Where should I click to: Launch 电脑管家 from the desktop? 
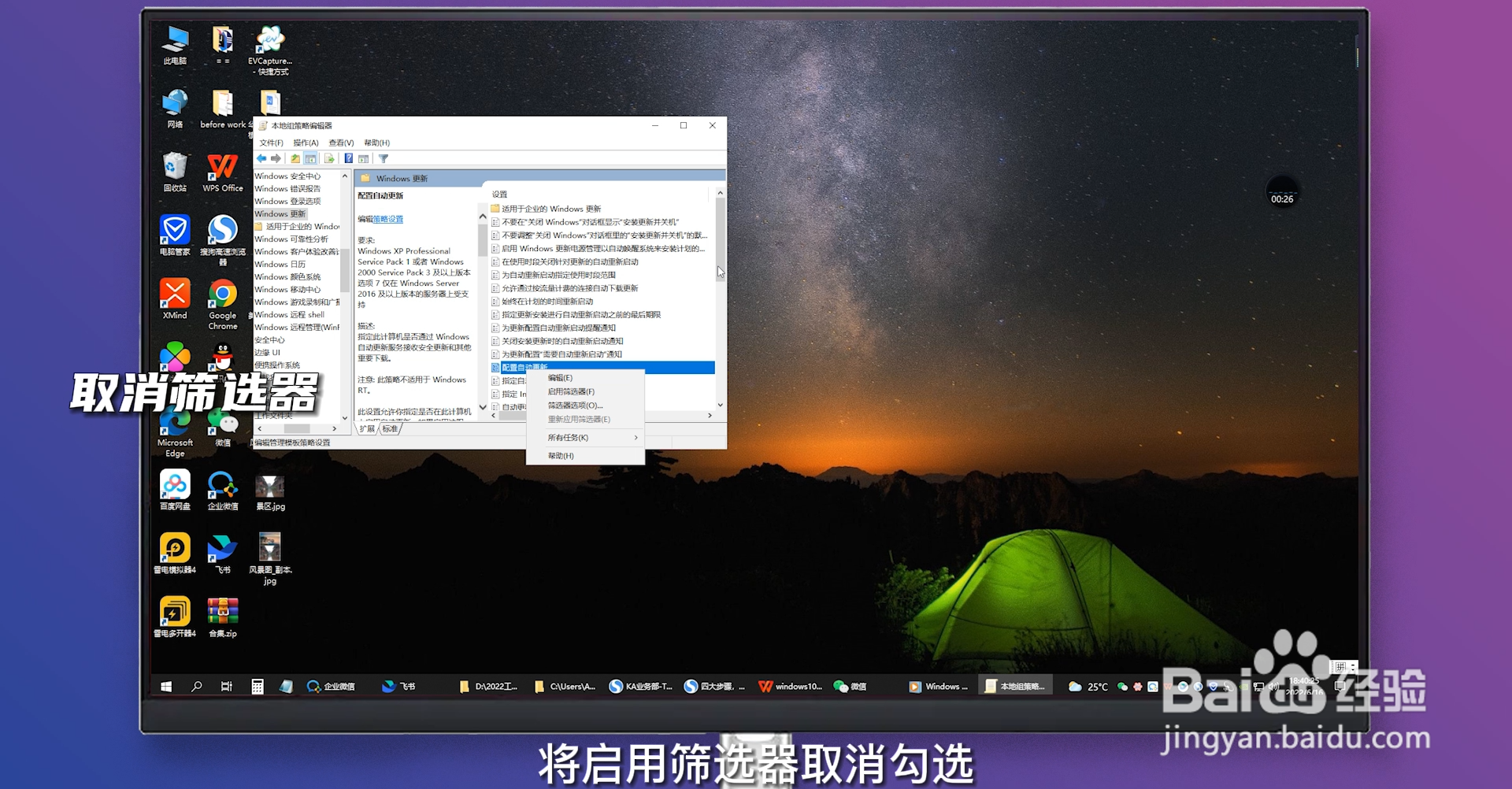175,235
